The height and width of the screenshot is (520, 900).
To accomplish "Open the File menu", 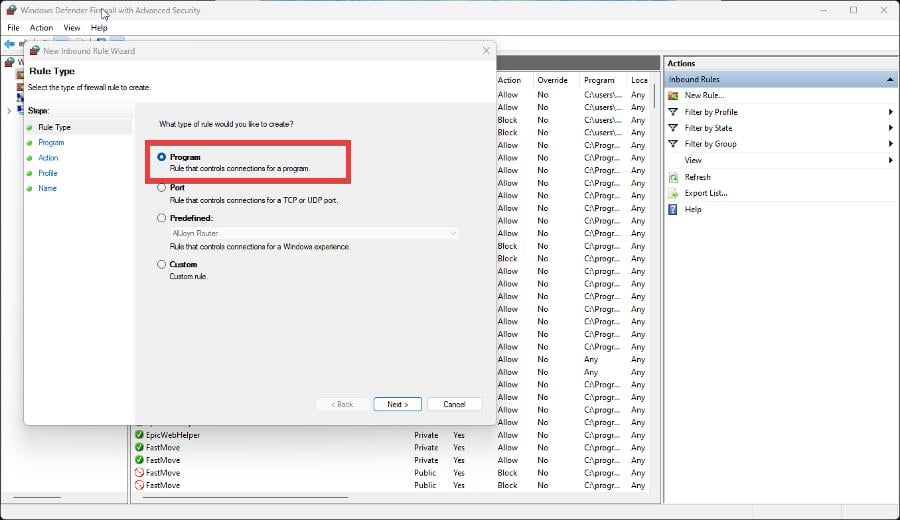I will click(13, 28).
